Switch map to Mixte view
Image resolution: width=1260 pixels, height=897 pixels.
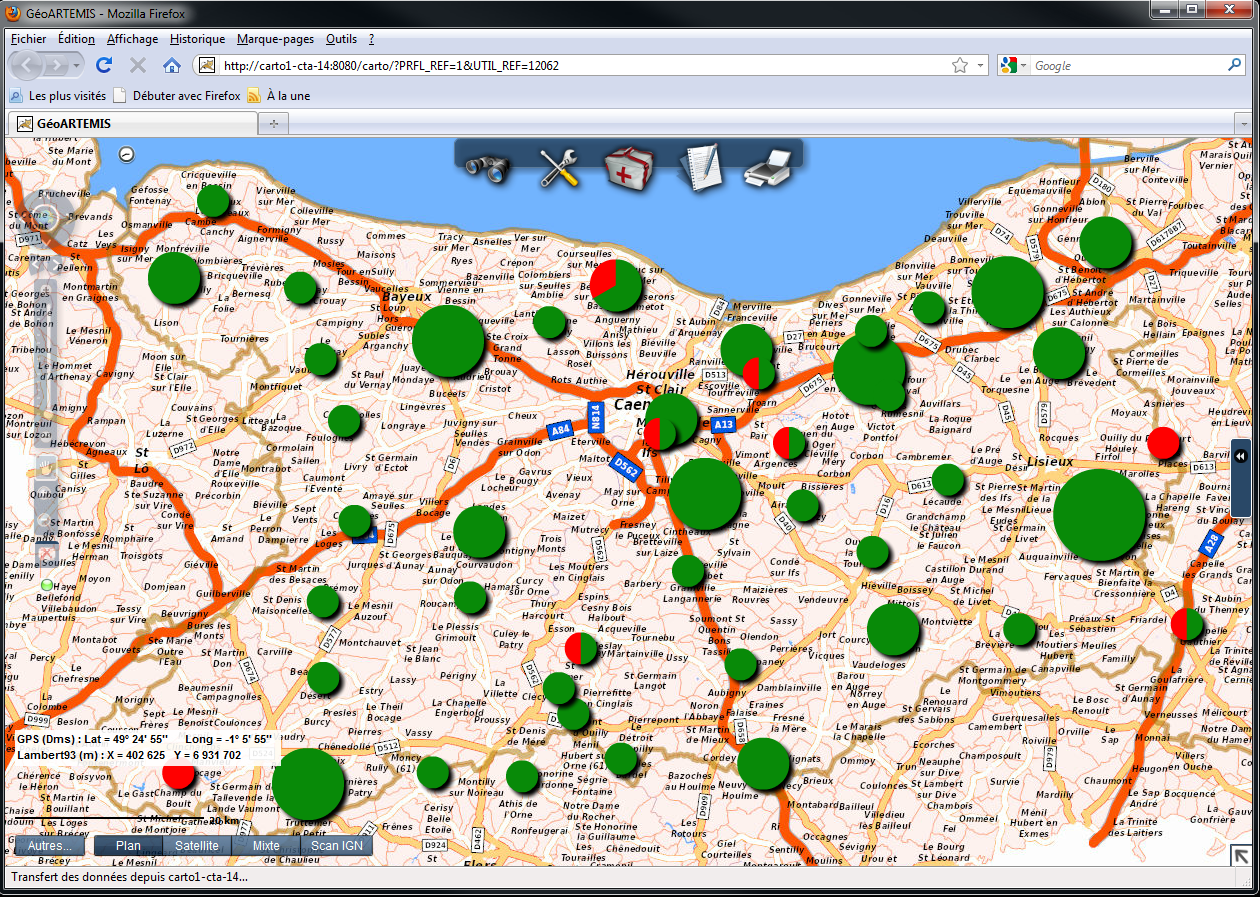point(266,845)
